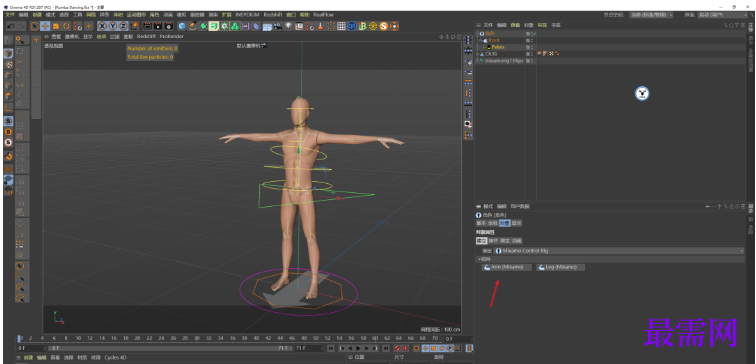Open the INSYDIUM menu

[x=247, y=15]
